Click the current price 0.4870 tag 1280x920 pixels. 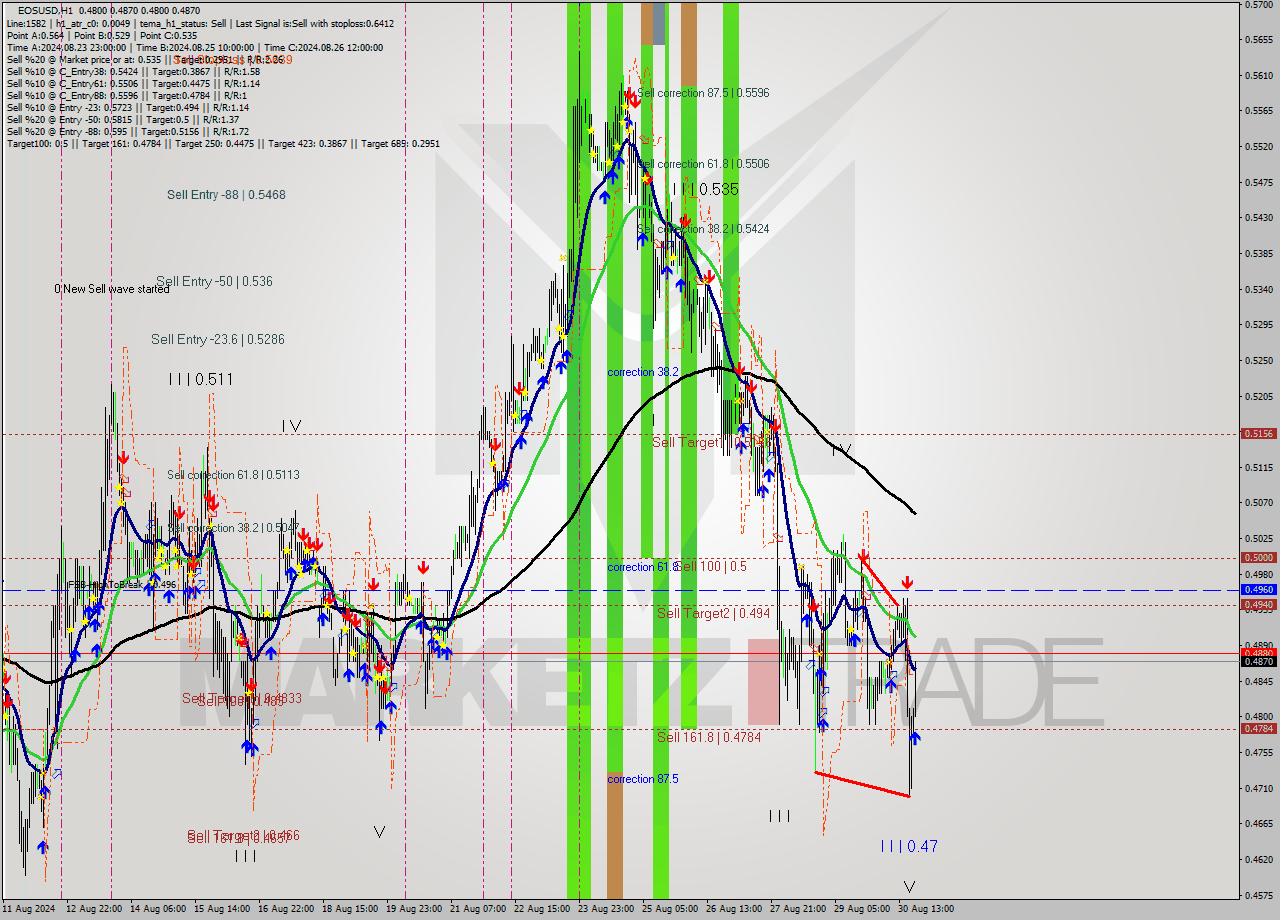click(1258, 662)
